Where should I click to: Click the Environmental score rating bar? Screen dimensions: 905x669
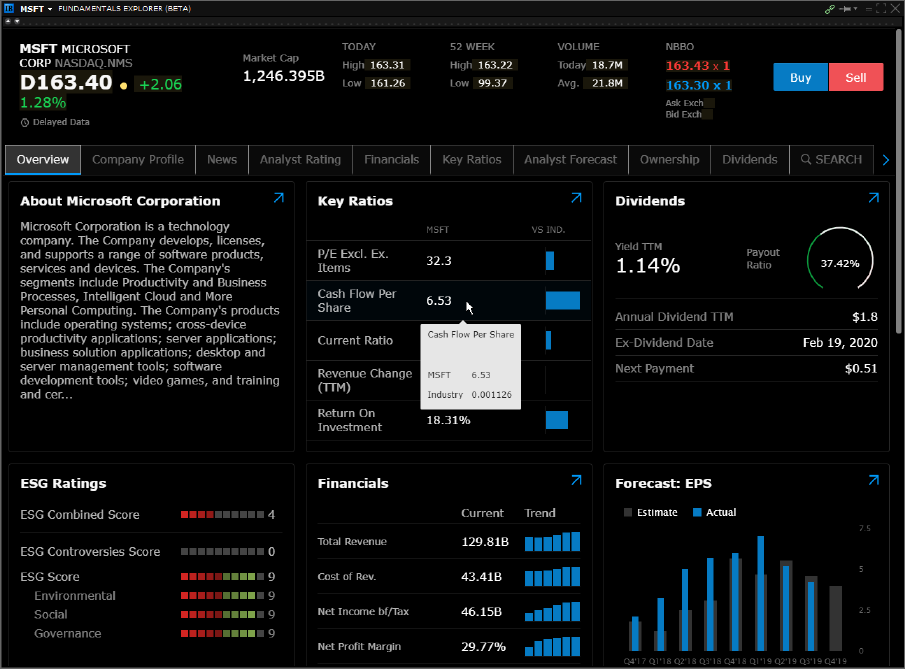click(222, 596)
